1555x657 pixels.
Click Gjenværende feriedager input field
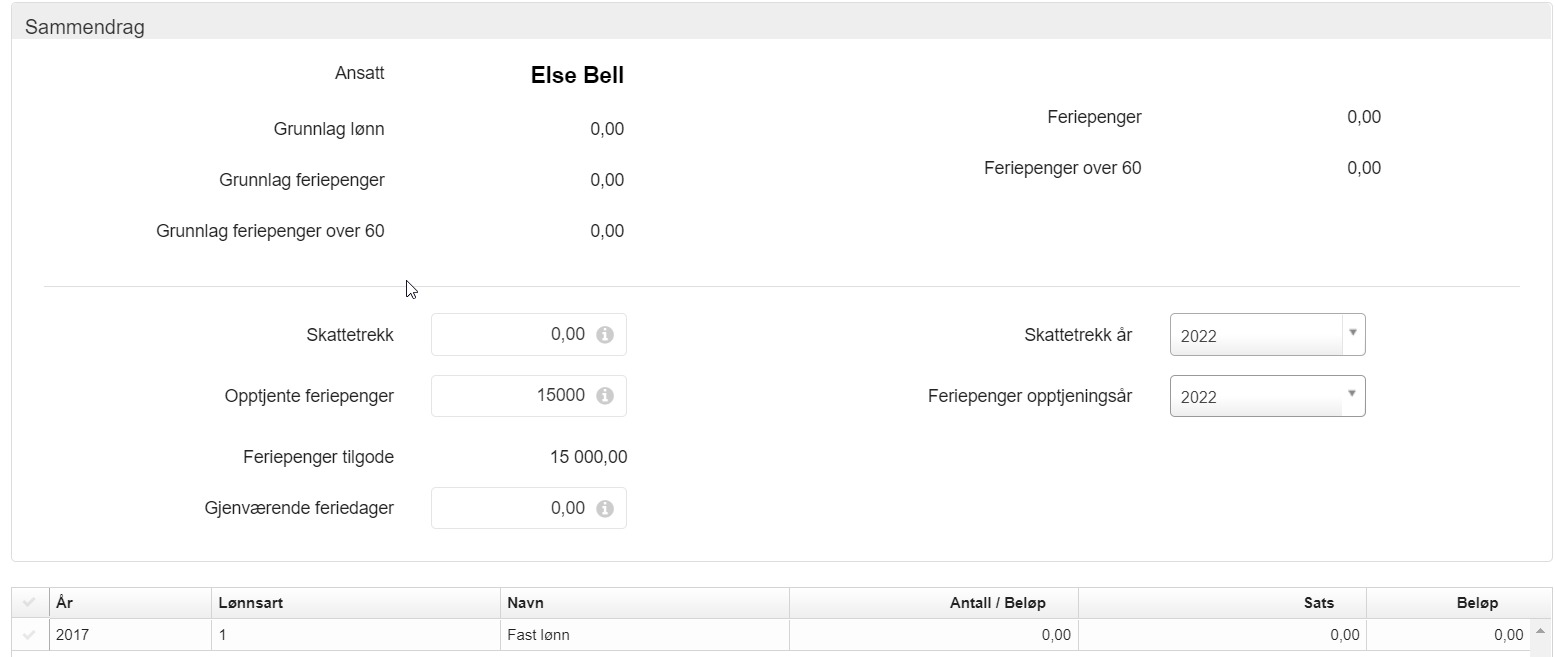click(x=512, y=509)
